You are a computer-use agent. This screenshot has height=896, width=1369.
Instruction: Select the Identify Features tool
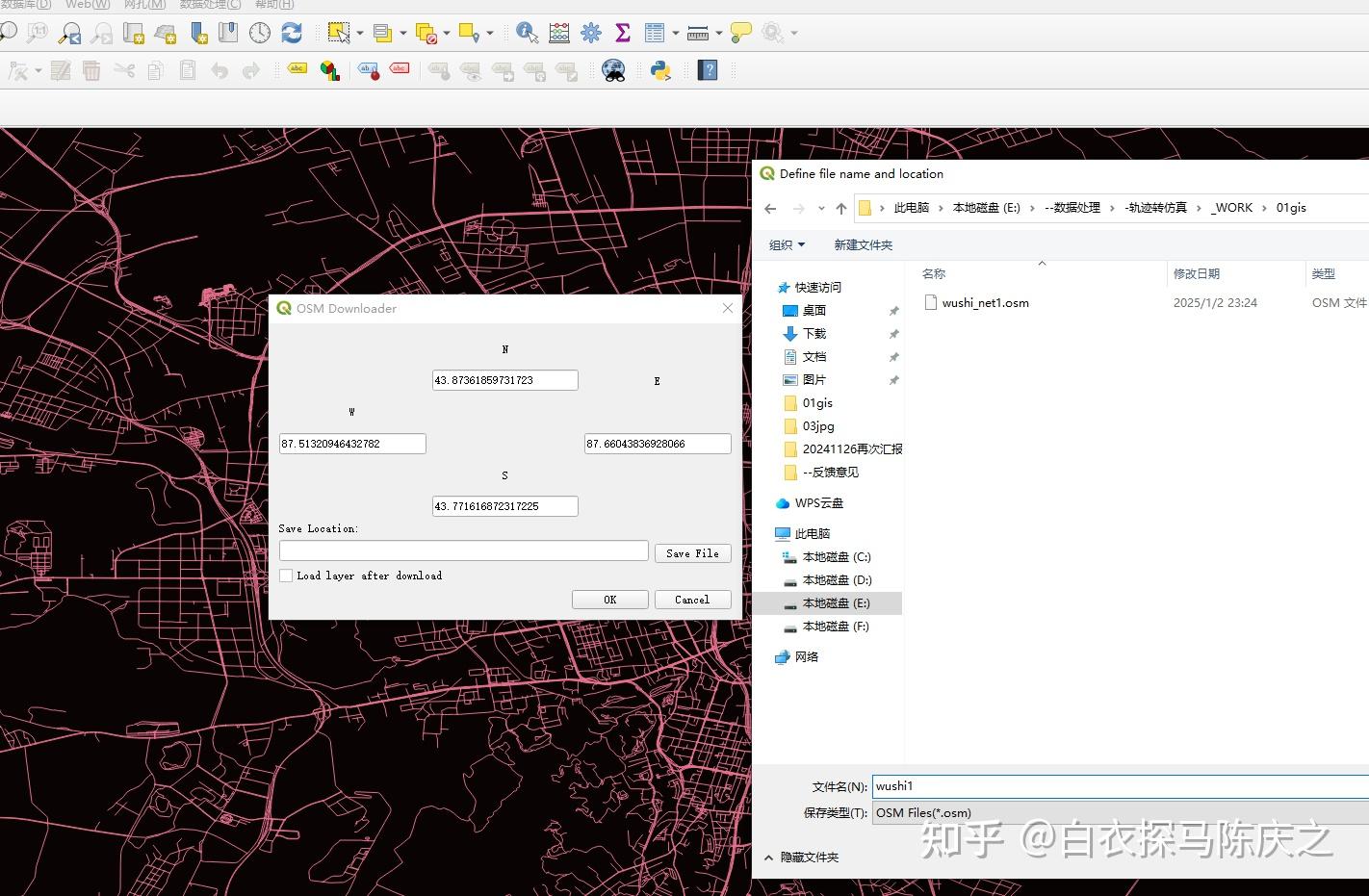point(527,34)
